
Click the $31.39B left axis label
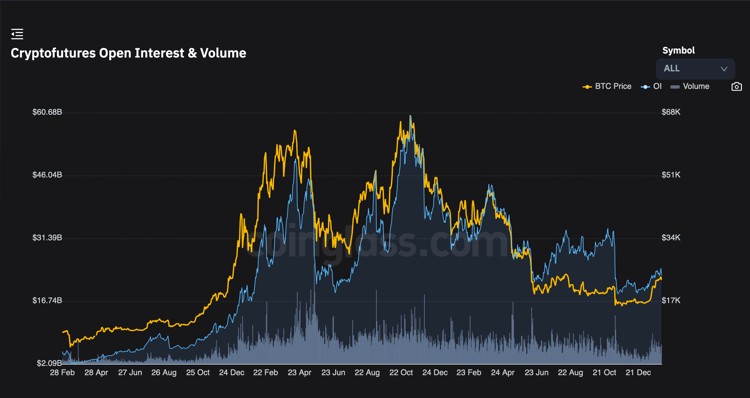(x=47, y=238)
